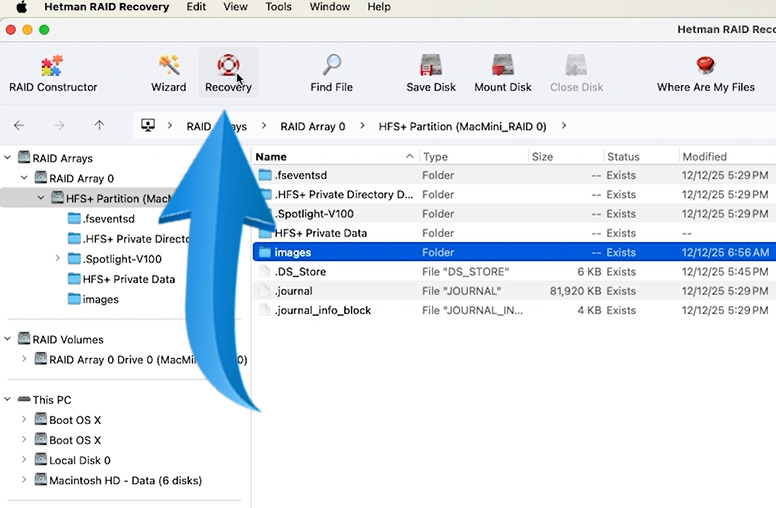The height and width of the screenshot is (508, 776).
Task: Click the .journal file icon
Action: click(x=265, y=291)
